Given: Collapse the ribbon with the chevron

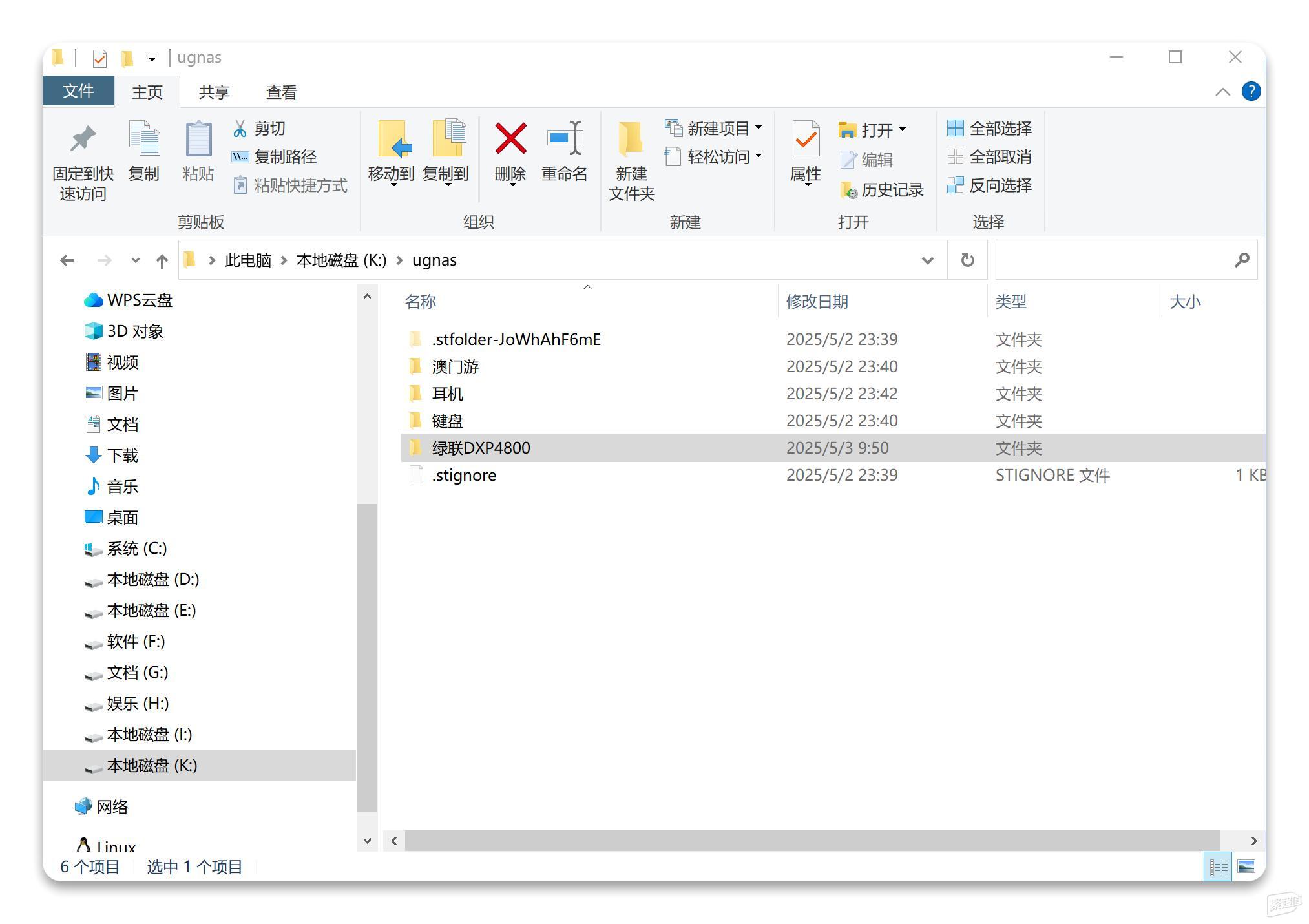Looking at the screenshot, I should [x=1222, y=92].
